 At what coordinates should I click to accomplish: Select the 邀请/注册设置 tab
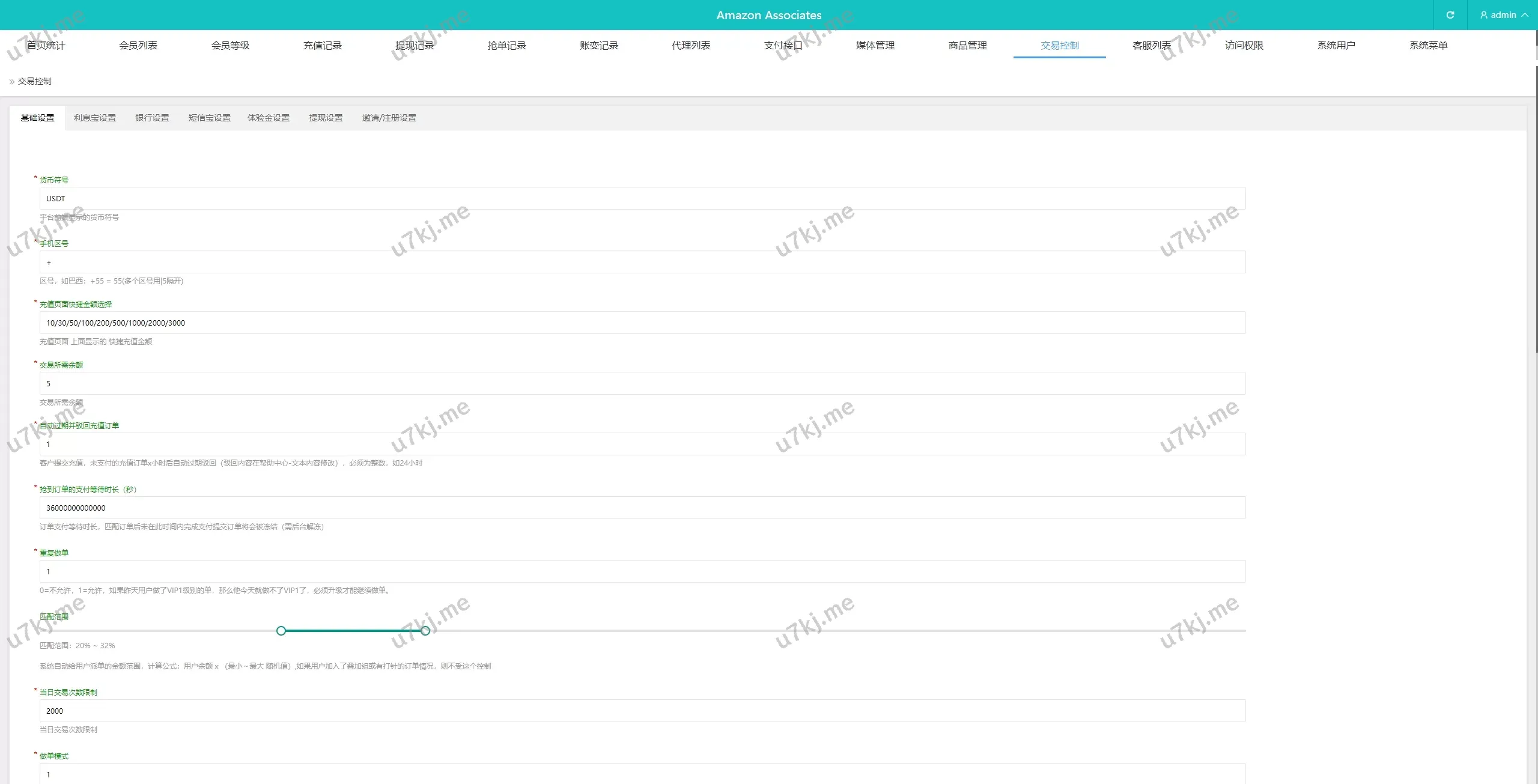pyautogui.click(x=389, y=118)
